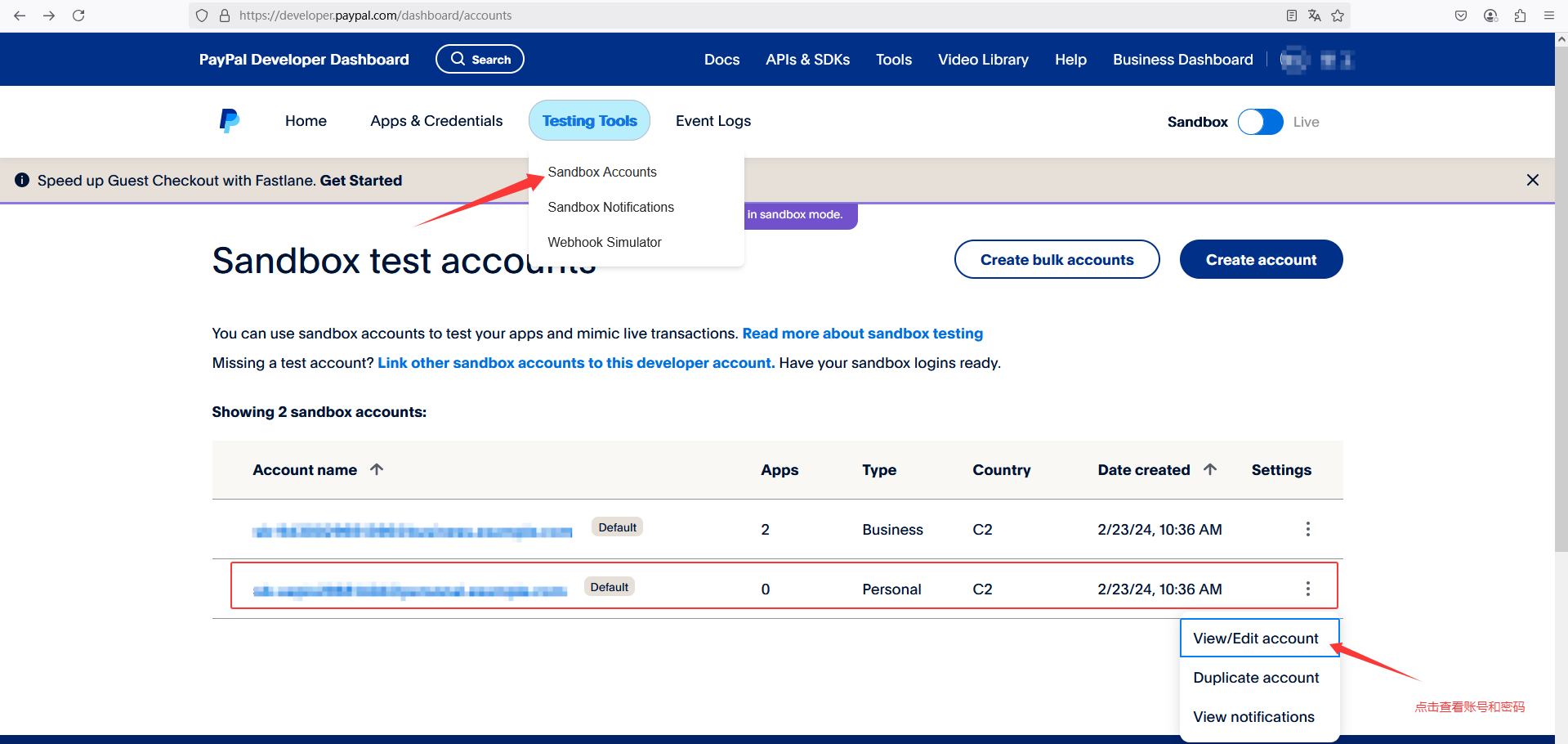1568x744 pixels.
Task: Open the Pocket save icon
Action: [1461, 16]
